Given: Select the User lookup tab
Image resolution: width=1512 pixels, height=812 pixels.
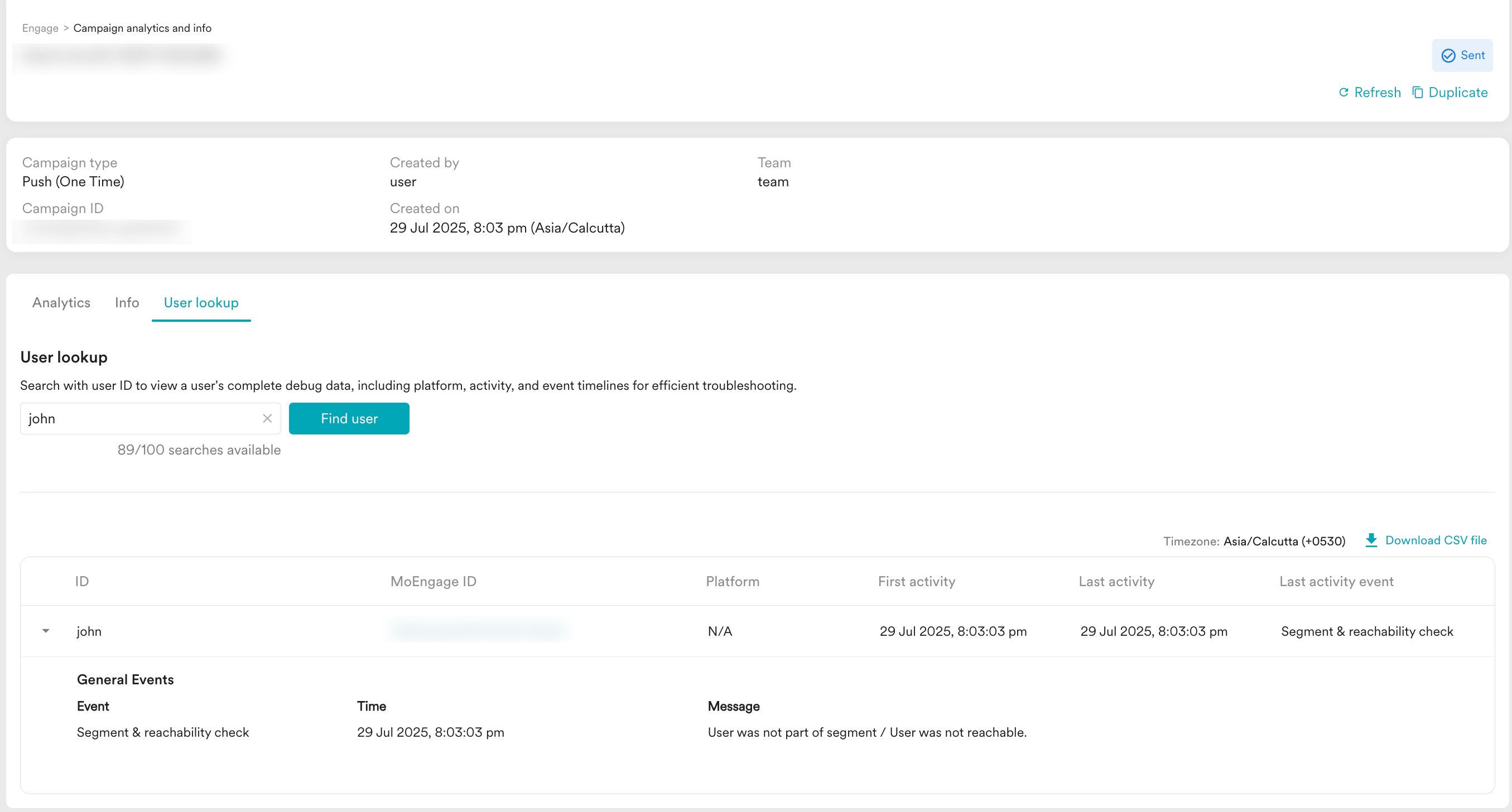Looking at the screenshot, I should [201, 303].
